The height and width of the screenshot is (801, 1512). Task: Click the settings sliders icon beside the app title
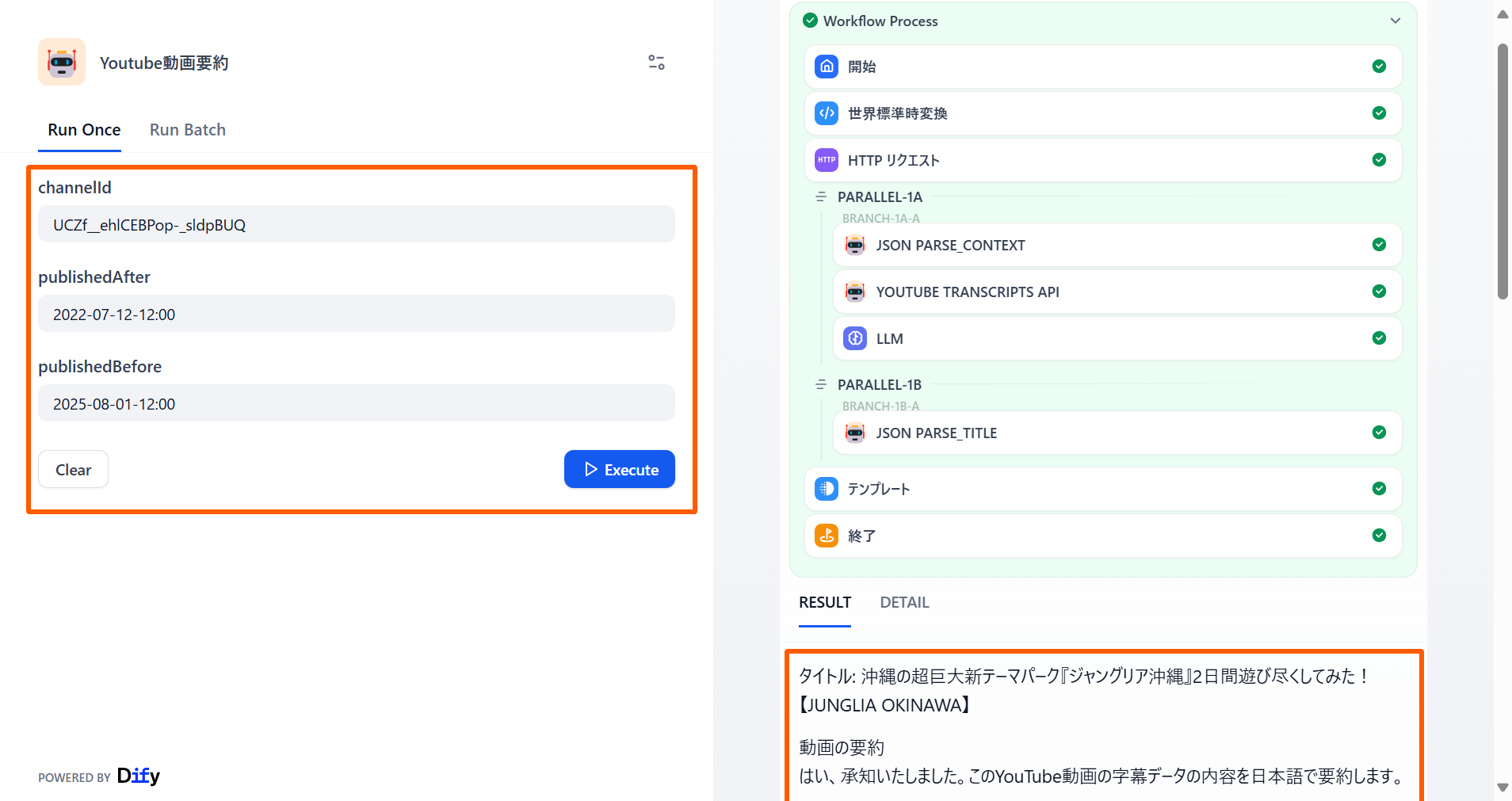(656, 63)
